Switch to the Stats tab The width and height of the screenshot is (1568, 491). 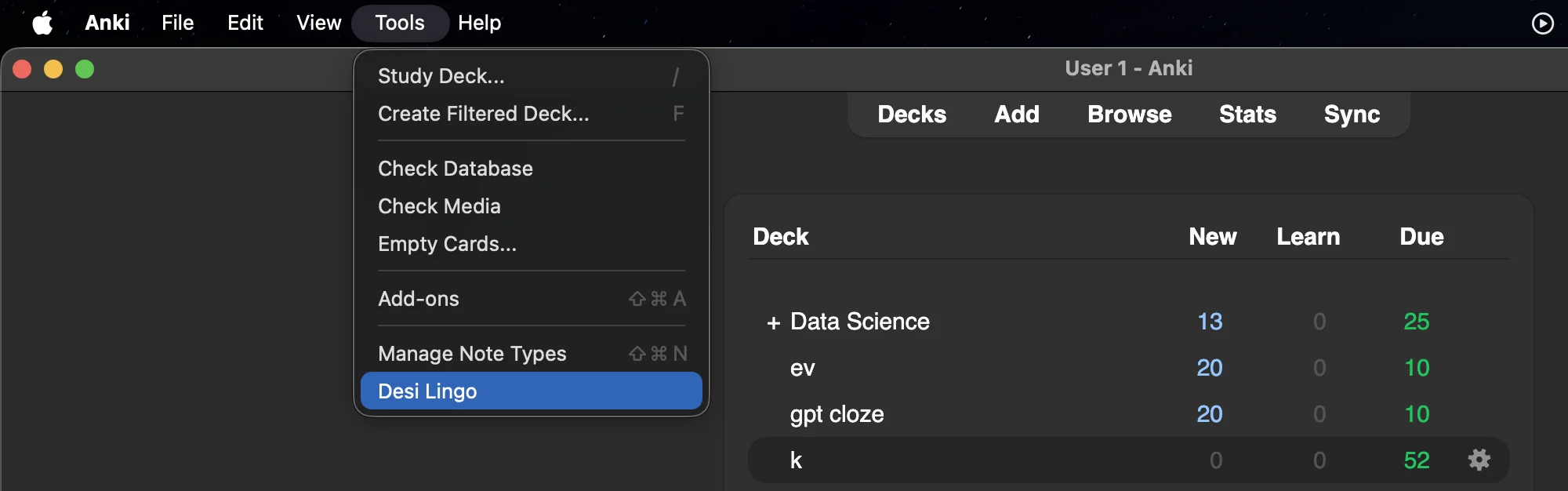click(1247, 115)
